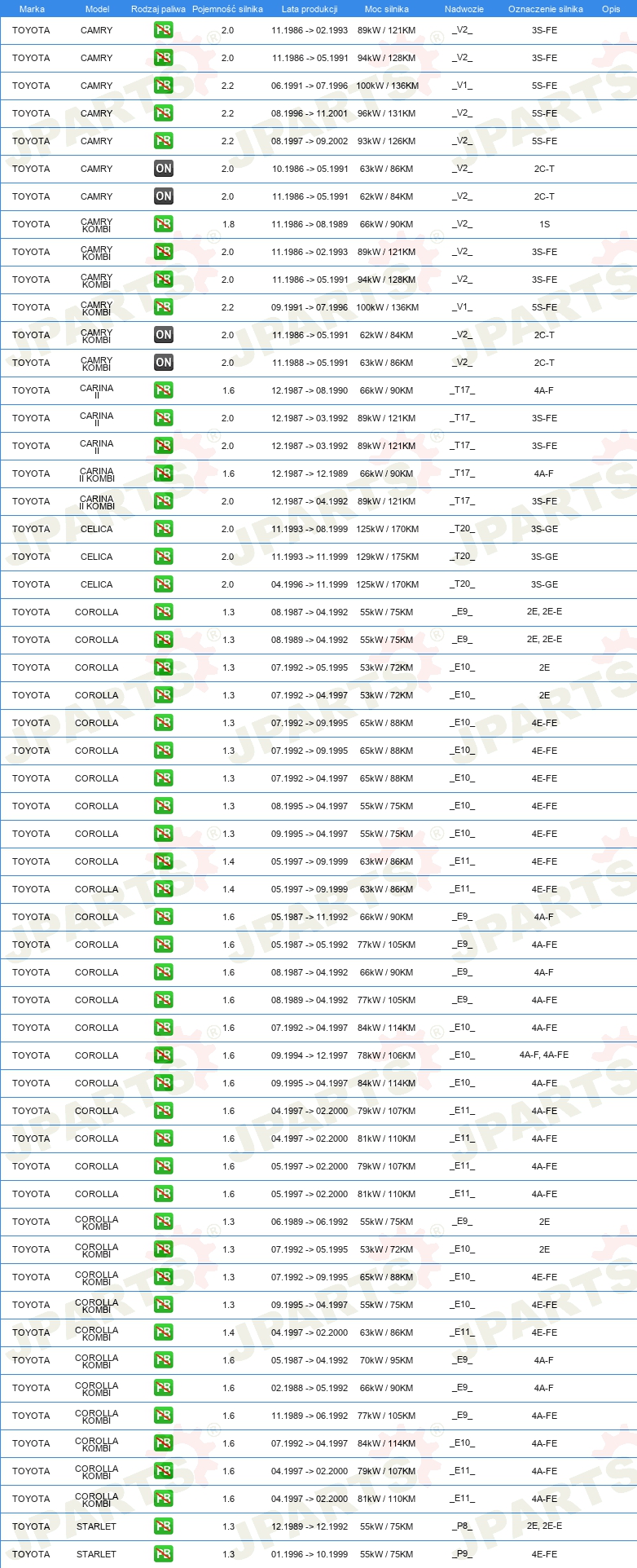Screen dimensions: 637x1568
Task: Select the date range 12.1987 -> 08.1990
Action: [310, 390]
